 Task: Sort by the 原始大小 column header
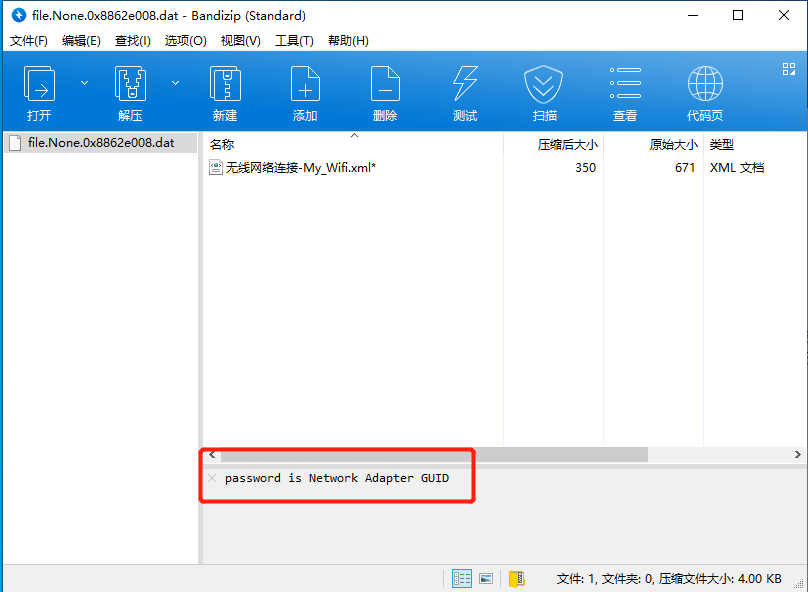pos(653,145)
